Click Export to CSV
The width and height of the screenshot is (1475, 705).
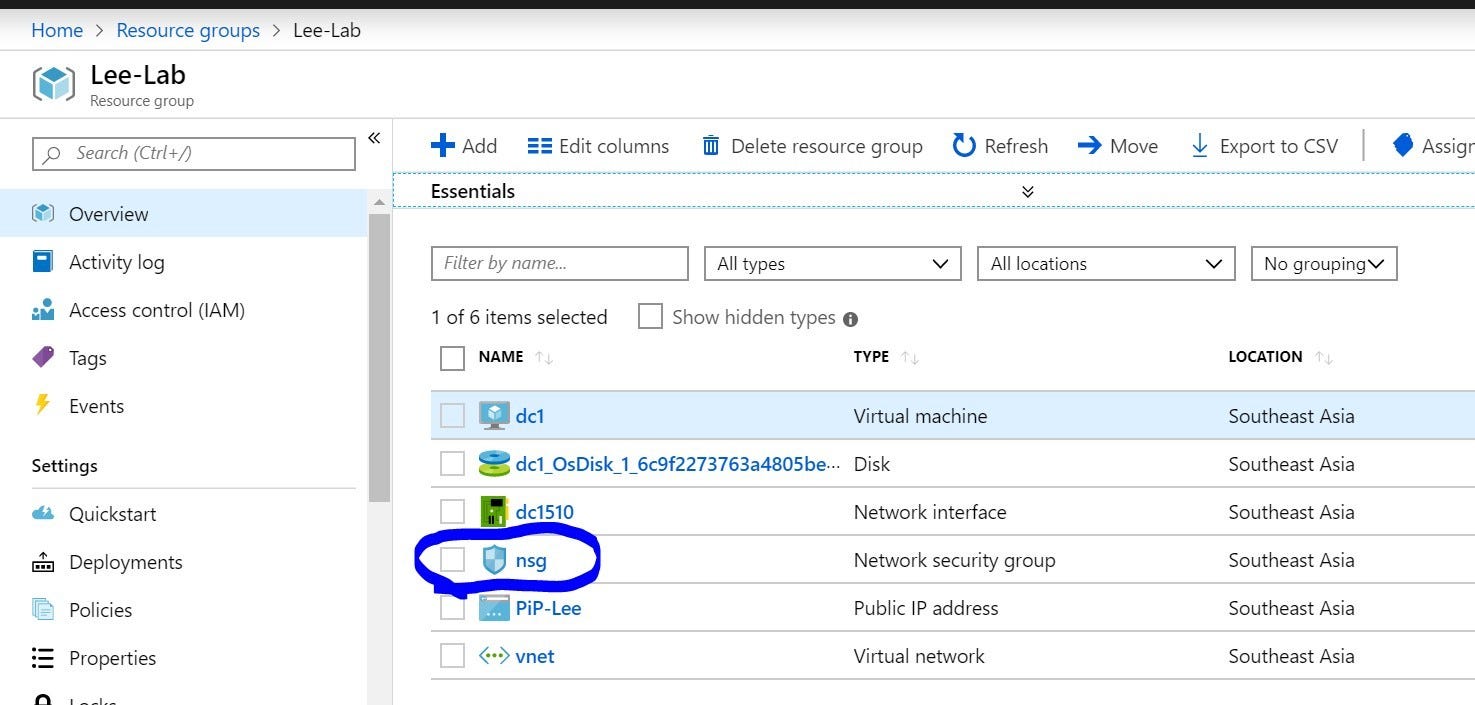1264,146
